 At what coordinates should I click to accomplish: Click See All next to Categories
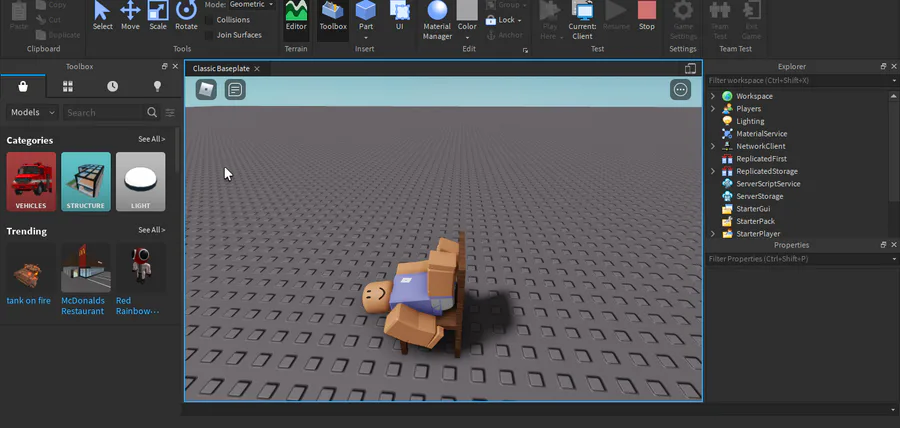point(152,139)
